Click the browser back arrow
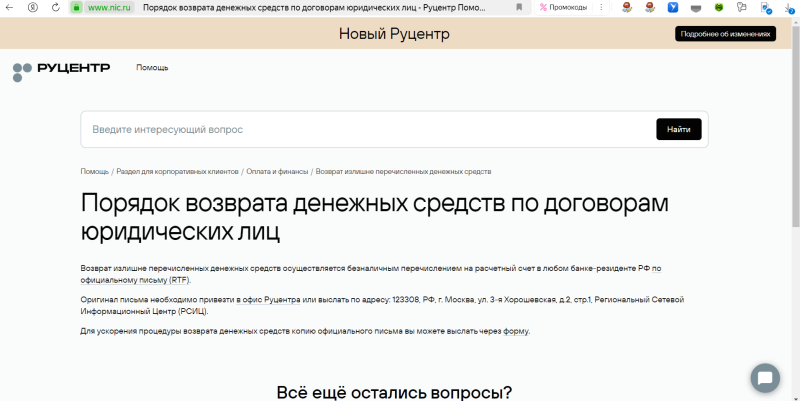800x401 pixels. point(10,7)
